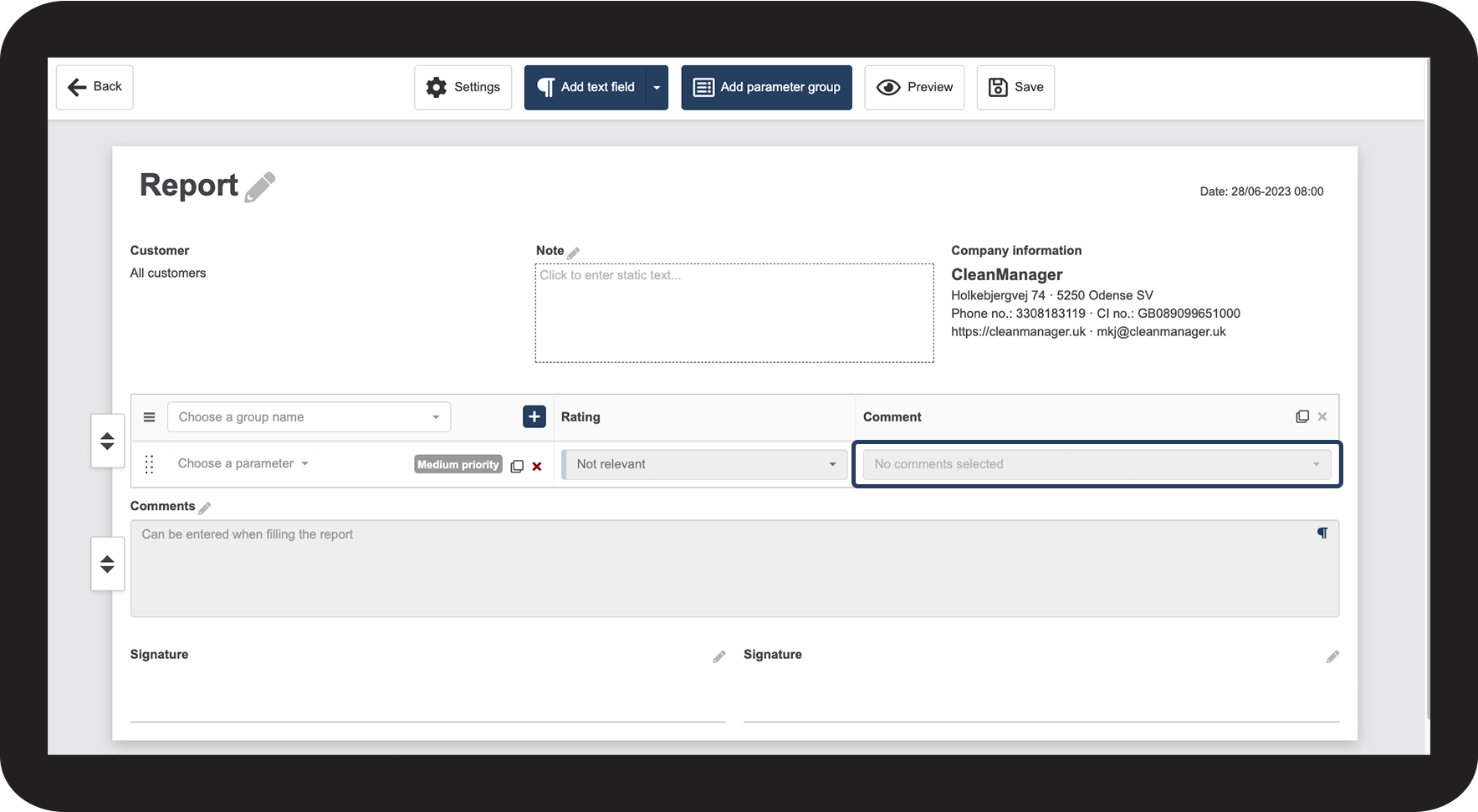Click into the static text note box
The height and width of the screenshot is (812, 1478).
click(x=734, y=313)
